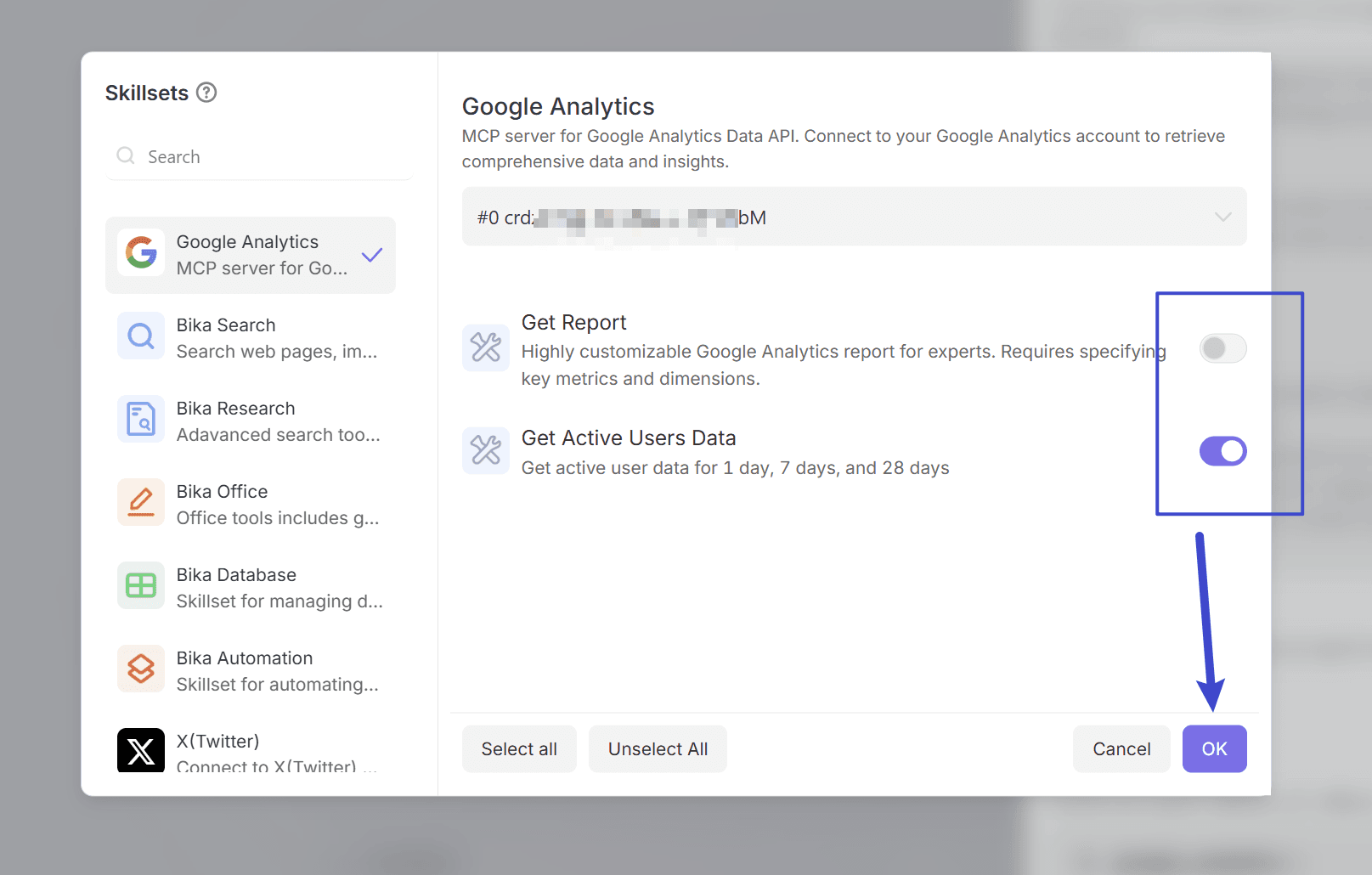Enable the Get Report toggle
Viewport: 1372px width, 875px height.
click(1222, 348)
